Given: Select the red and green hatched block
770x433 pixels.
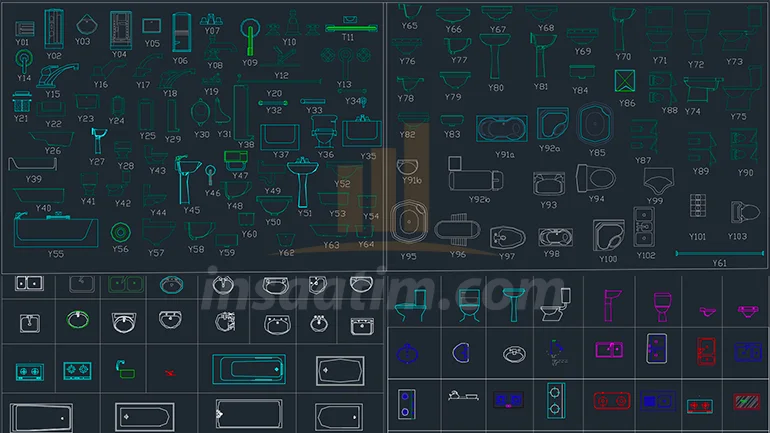Looking at the screenshot, I should point(746,402).
